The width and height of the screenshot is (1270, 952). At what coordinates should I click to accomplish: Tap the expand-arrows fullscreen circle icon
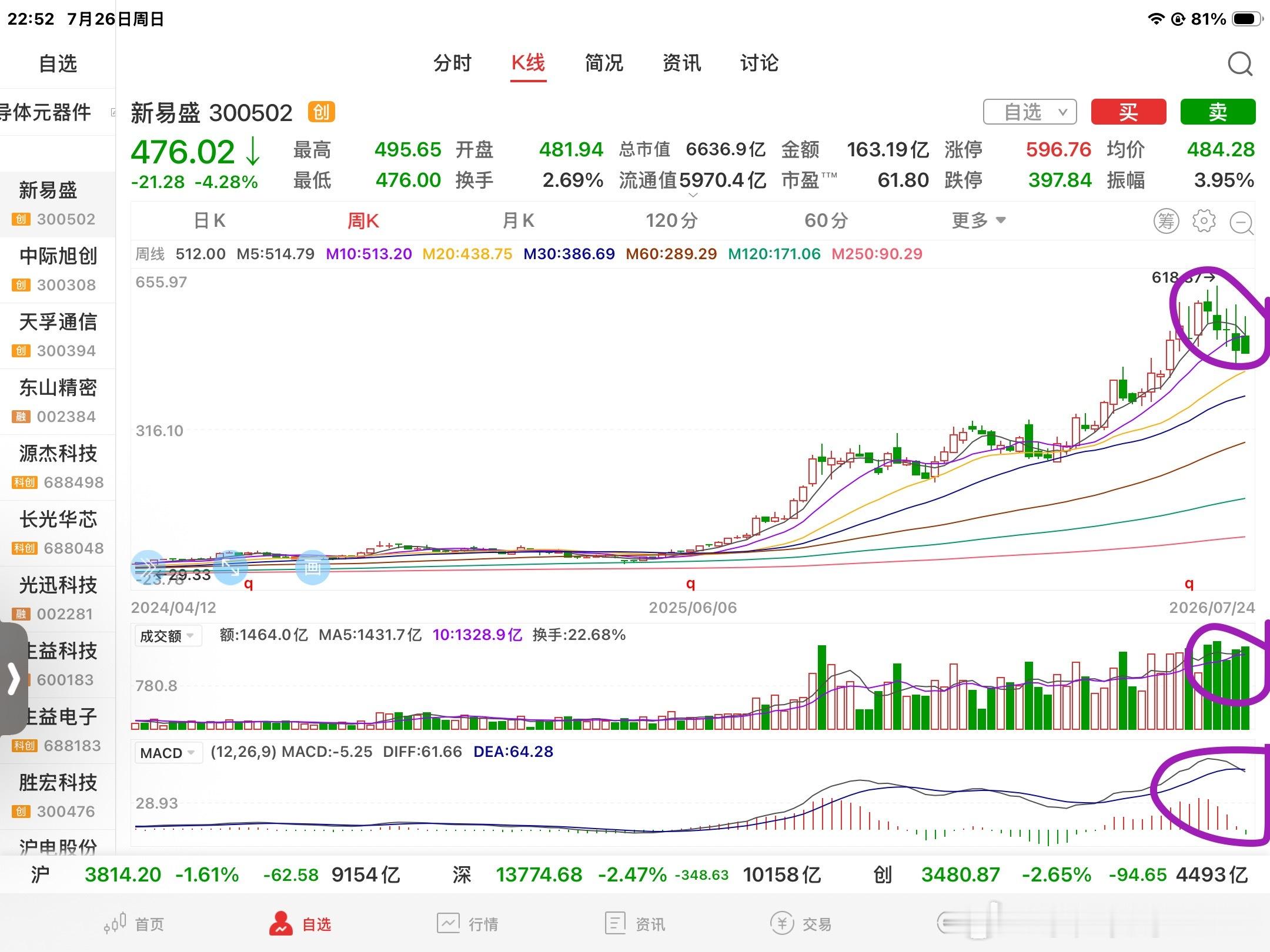[230, 567]
